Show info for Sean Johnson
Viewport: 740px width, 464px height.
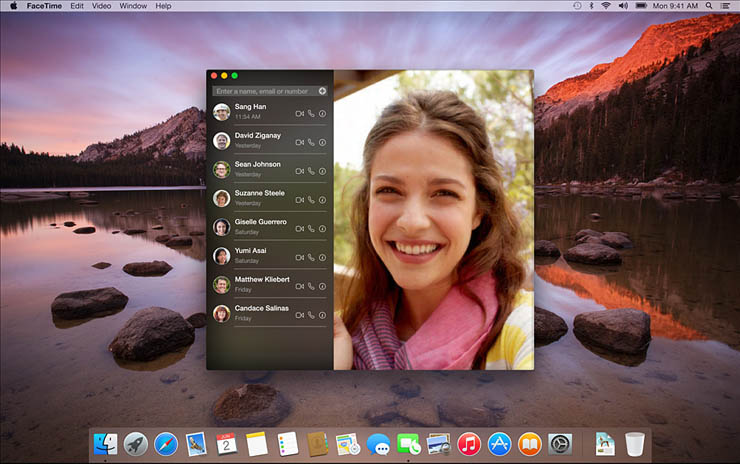(322, 171)
